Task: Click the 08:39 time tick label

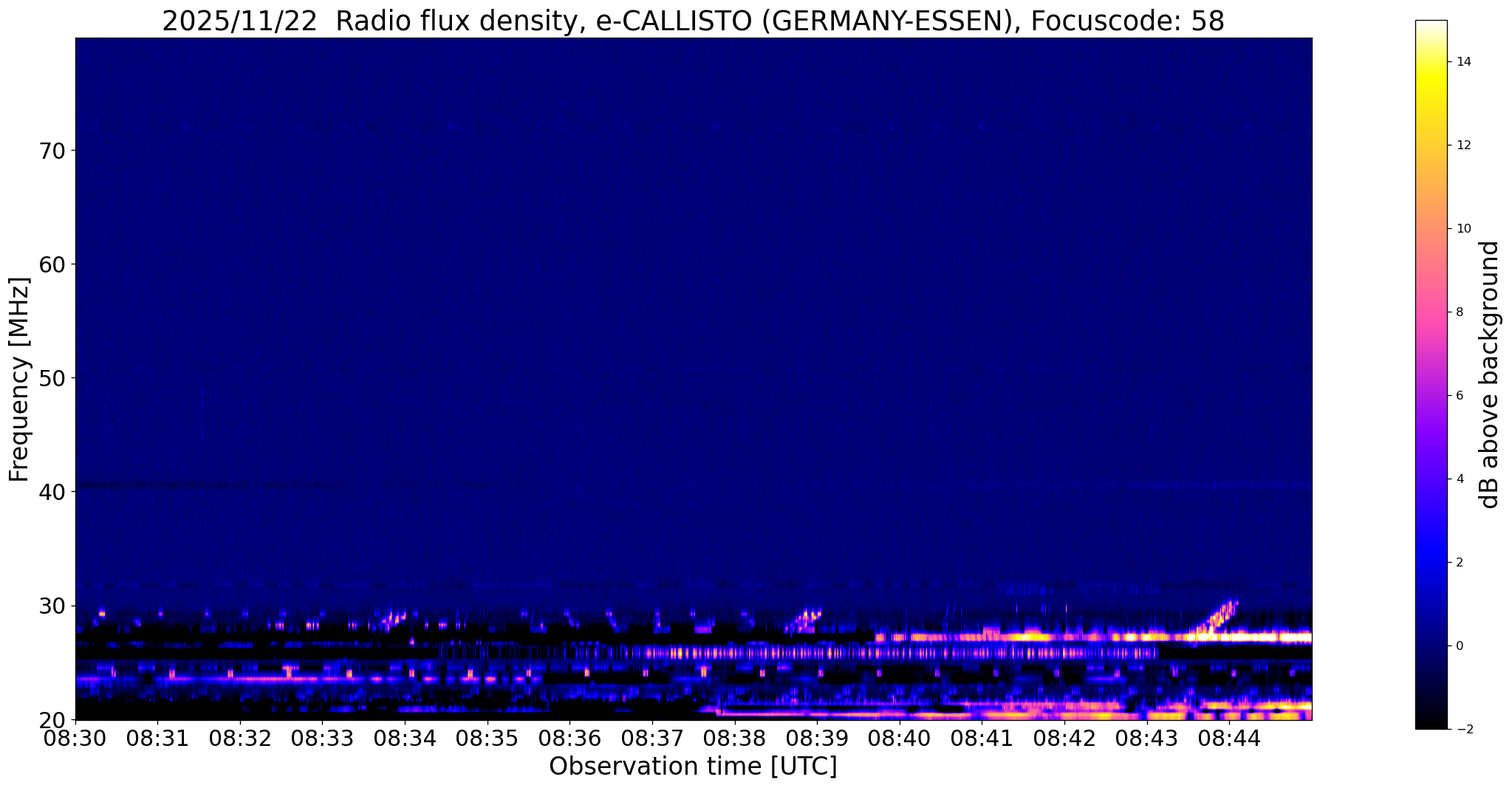Action: tap(817, 739)
